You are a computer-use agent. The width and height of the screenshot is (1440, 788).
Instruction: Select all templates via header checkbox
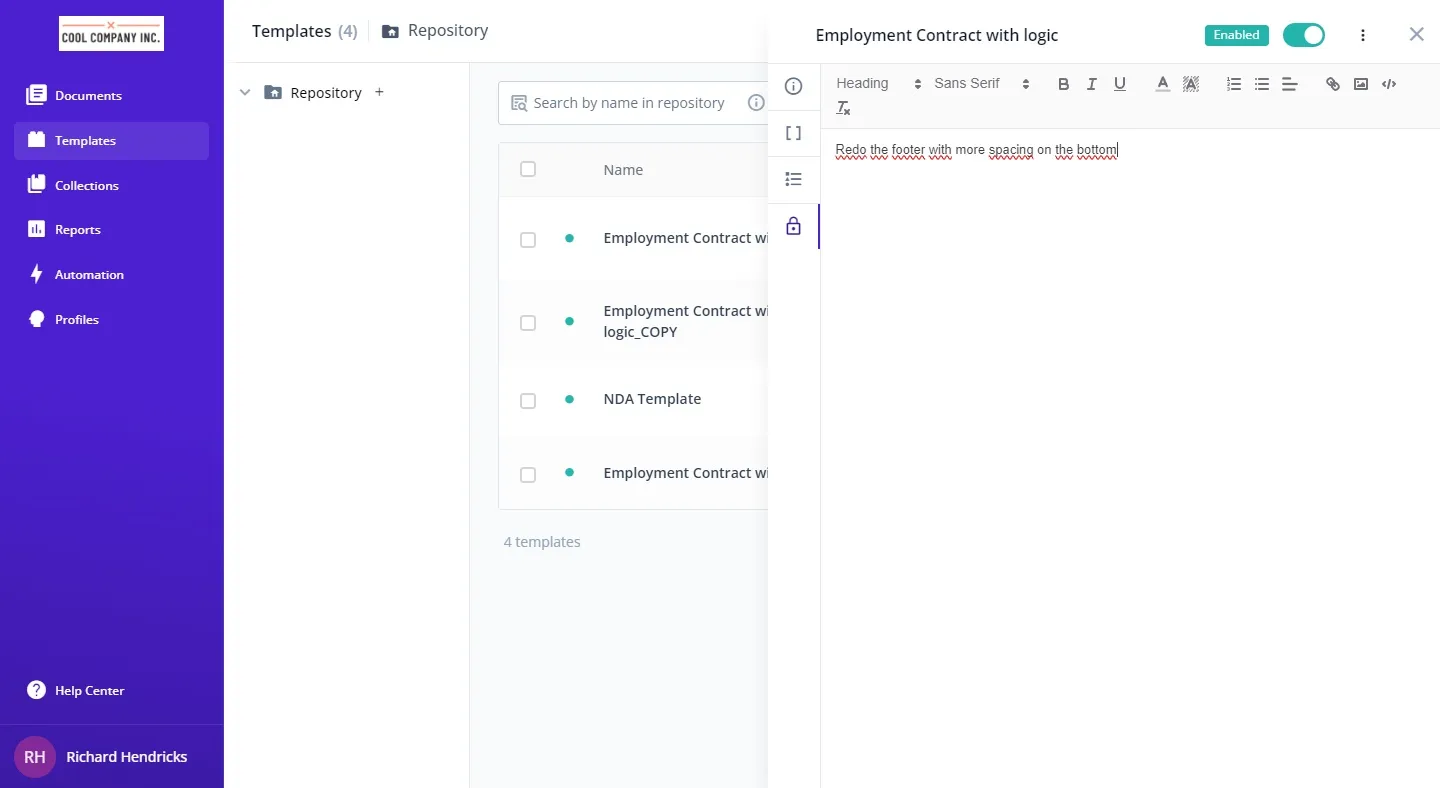tap(528, 169)
